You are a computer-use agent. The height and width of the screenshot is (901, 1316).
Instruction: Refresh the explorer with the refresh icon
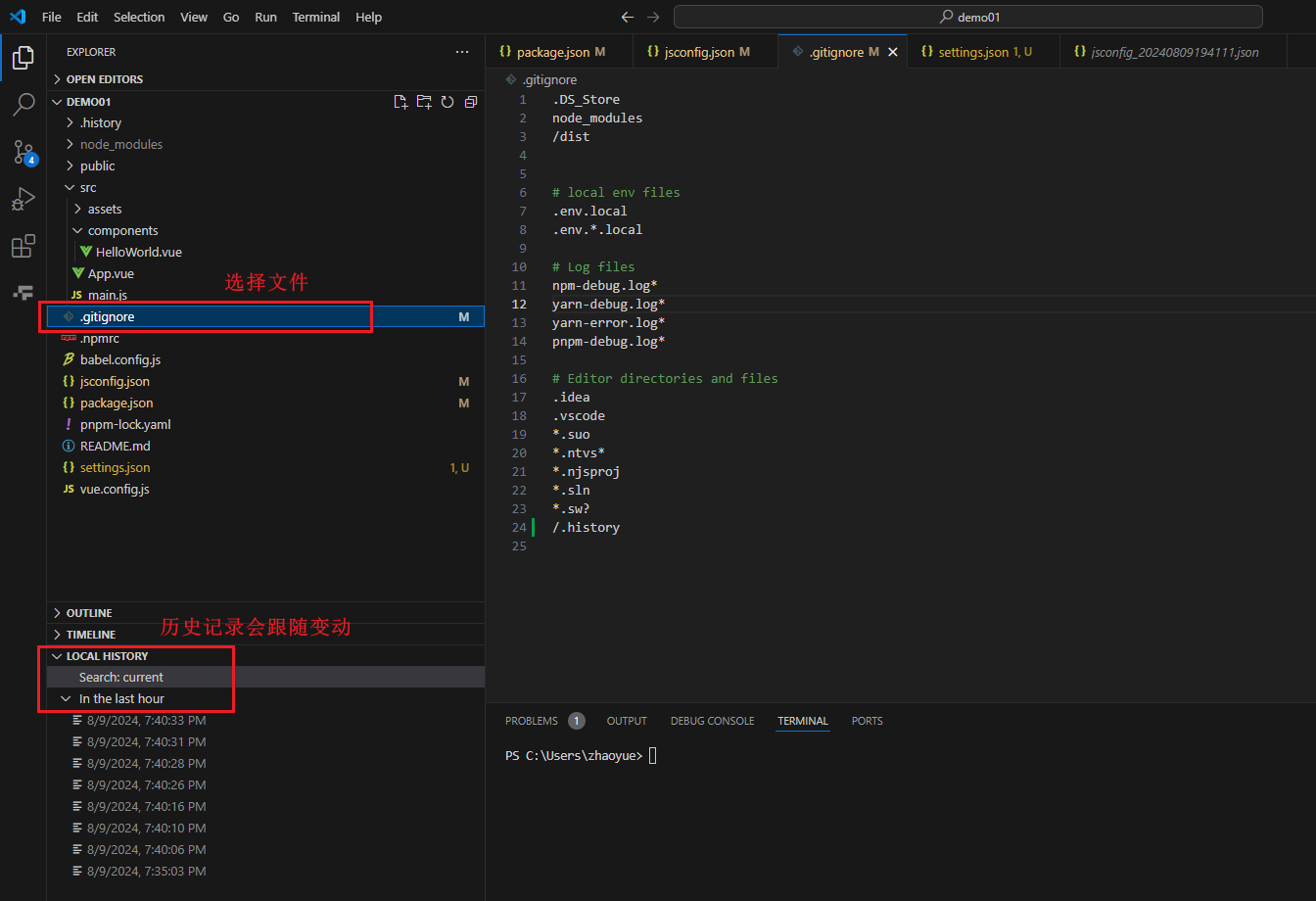tap(447, 102)
